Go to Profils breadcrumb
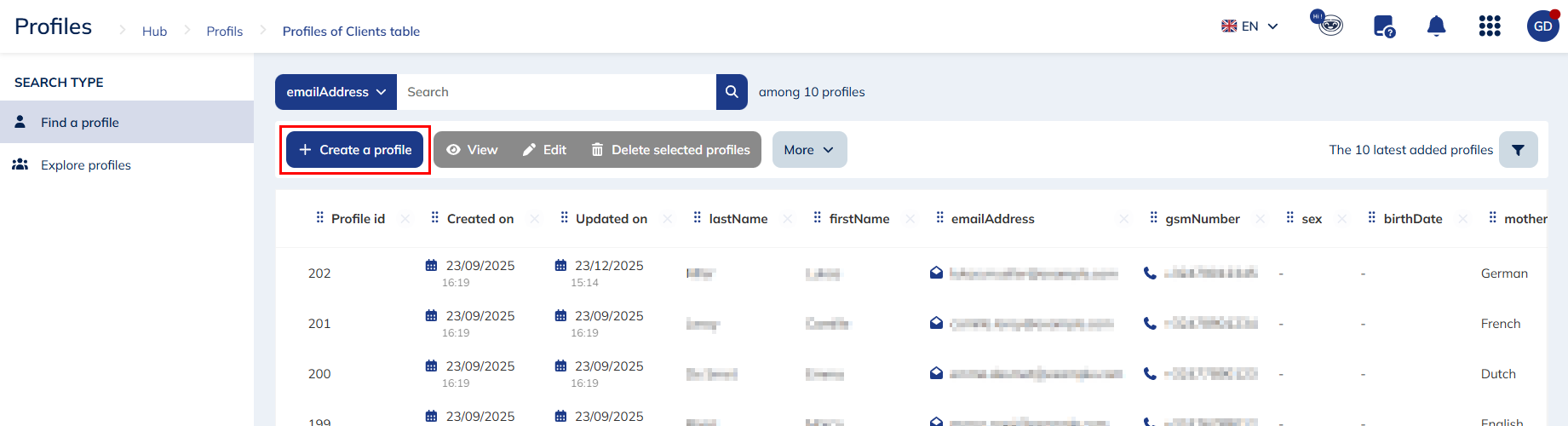1568x426 pixels. point(225,32)
